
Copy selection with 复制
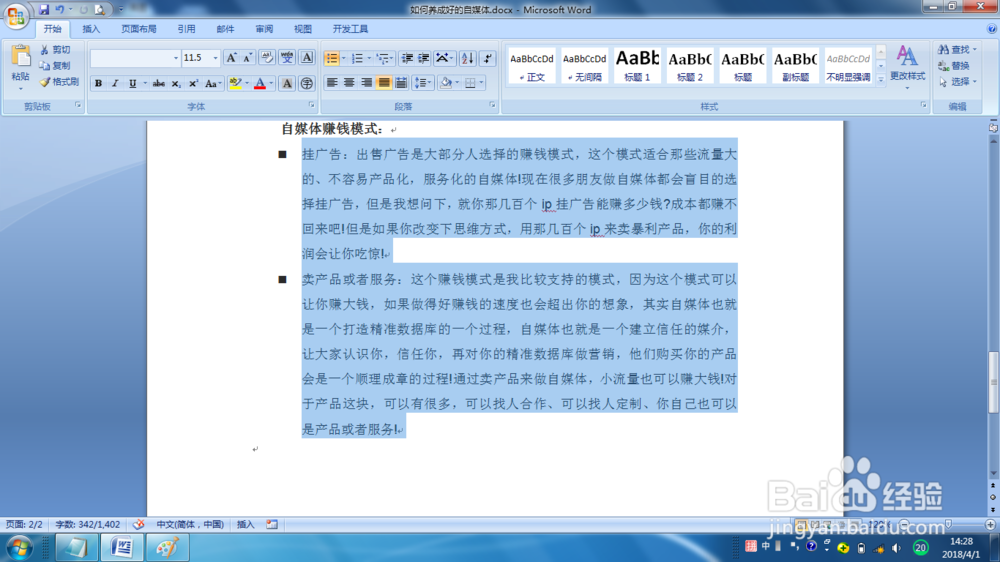55,66
